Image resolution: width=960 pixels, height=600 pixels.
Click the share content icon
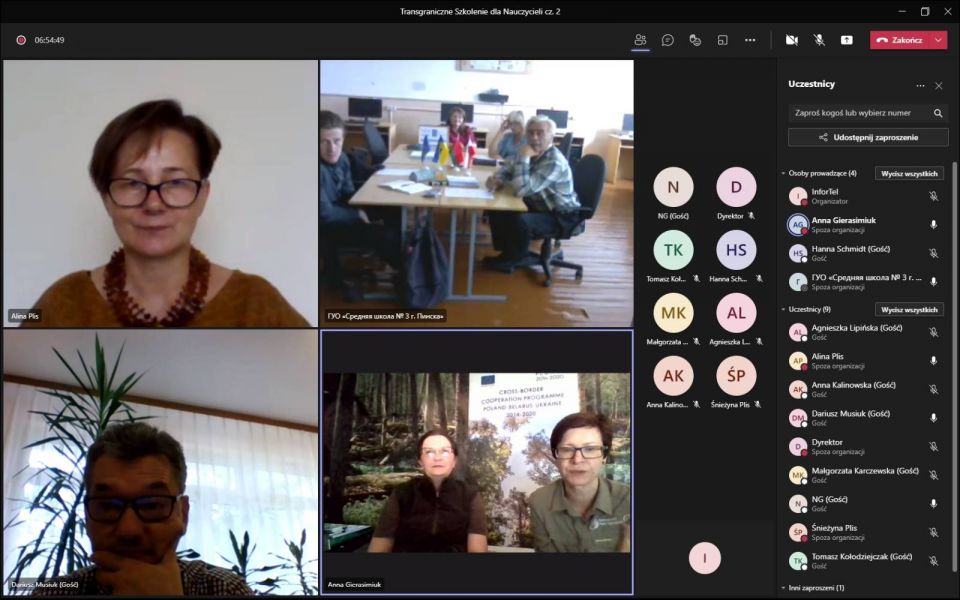pyautogui.click(x=847, y=40)
